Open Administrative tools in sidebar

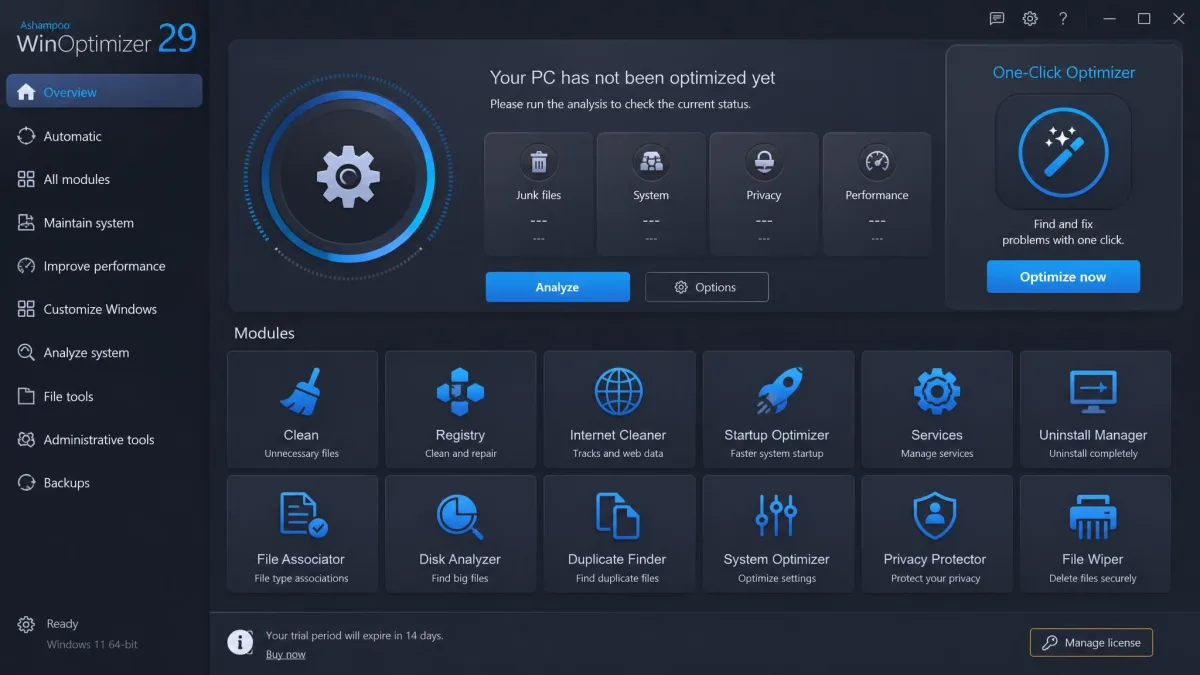104,440
